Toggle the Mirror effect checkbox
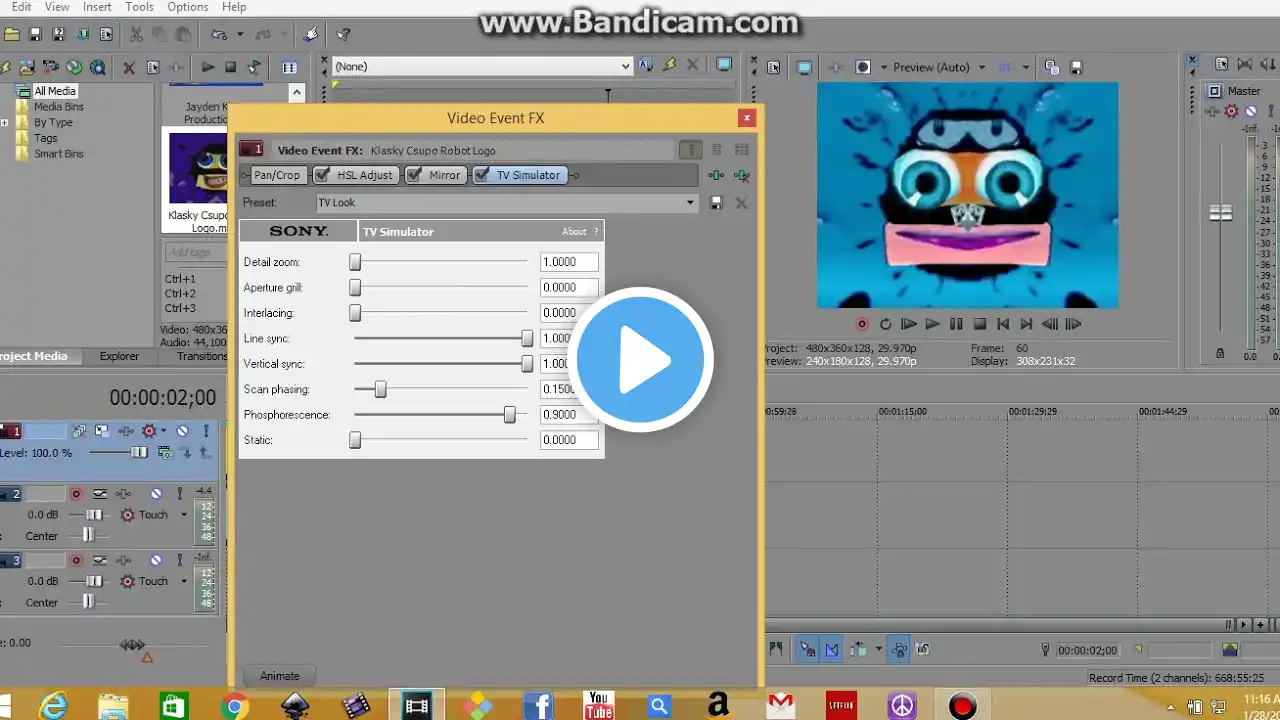 (x=413, y=175)
